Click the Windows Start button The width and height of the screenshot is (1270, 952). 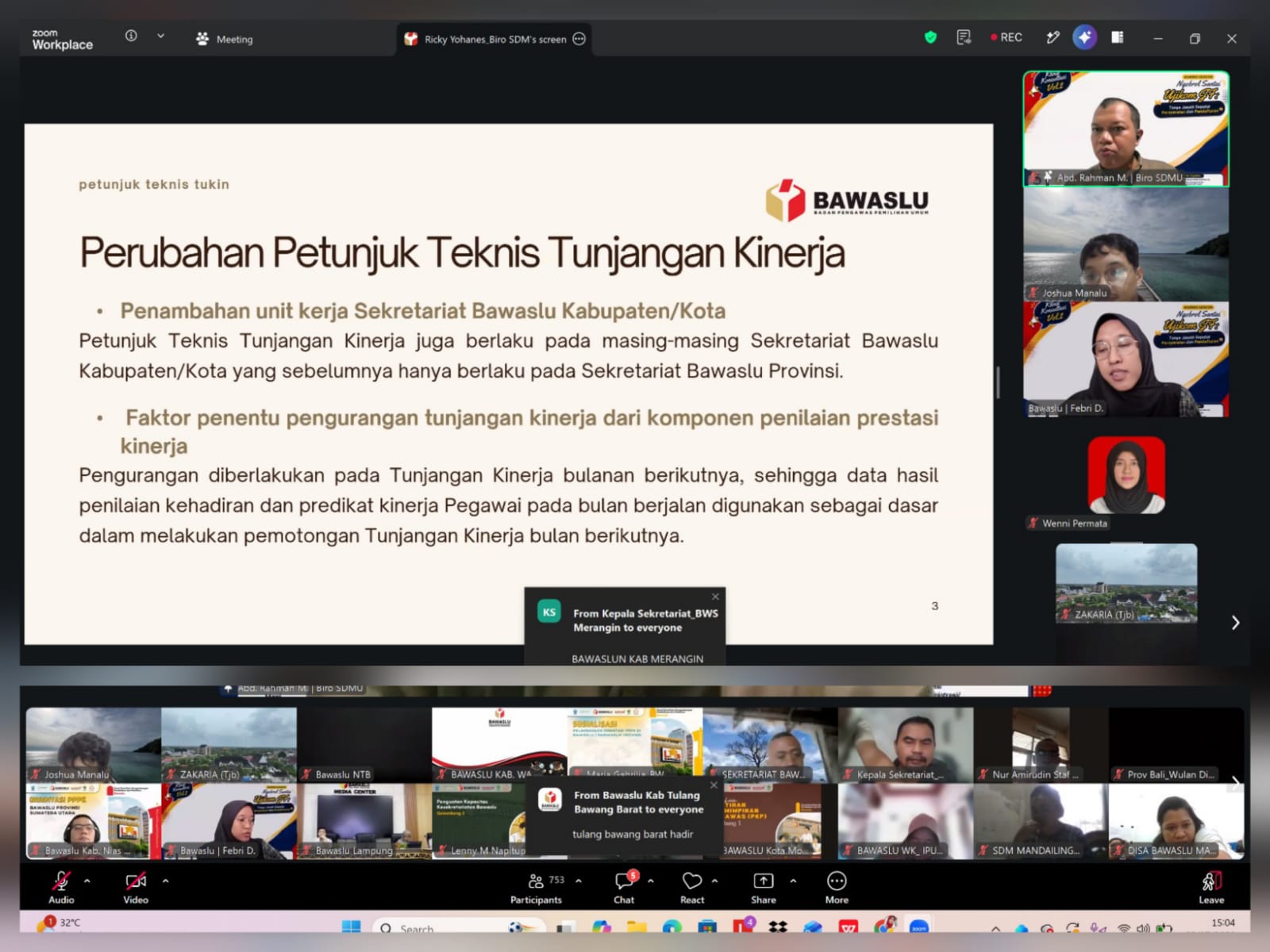tap(351, 927)
